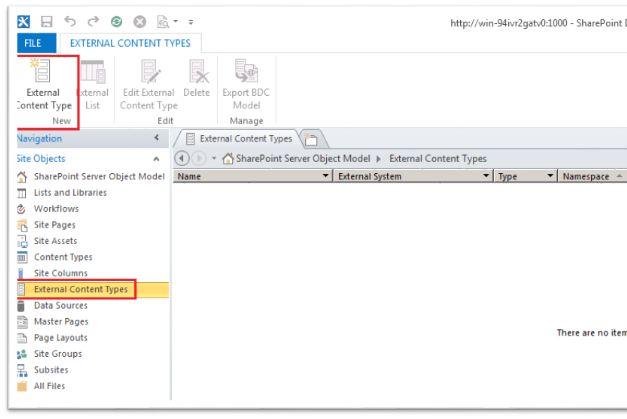Collapse the Site Objects section
This screenshot has width=627, height=419.
(x=156, y=159)
